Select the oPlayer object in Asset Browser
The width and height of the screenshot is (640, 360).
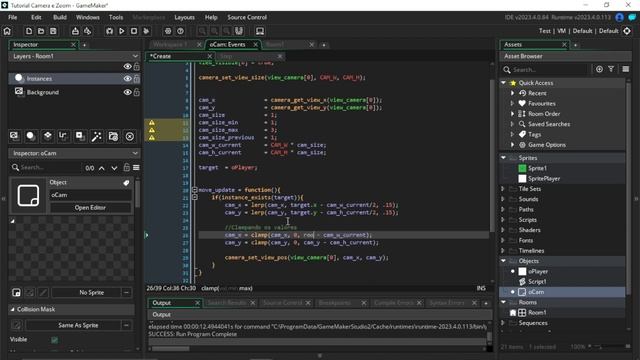point(538,271)
